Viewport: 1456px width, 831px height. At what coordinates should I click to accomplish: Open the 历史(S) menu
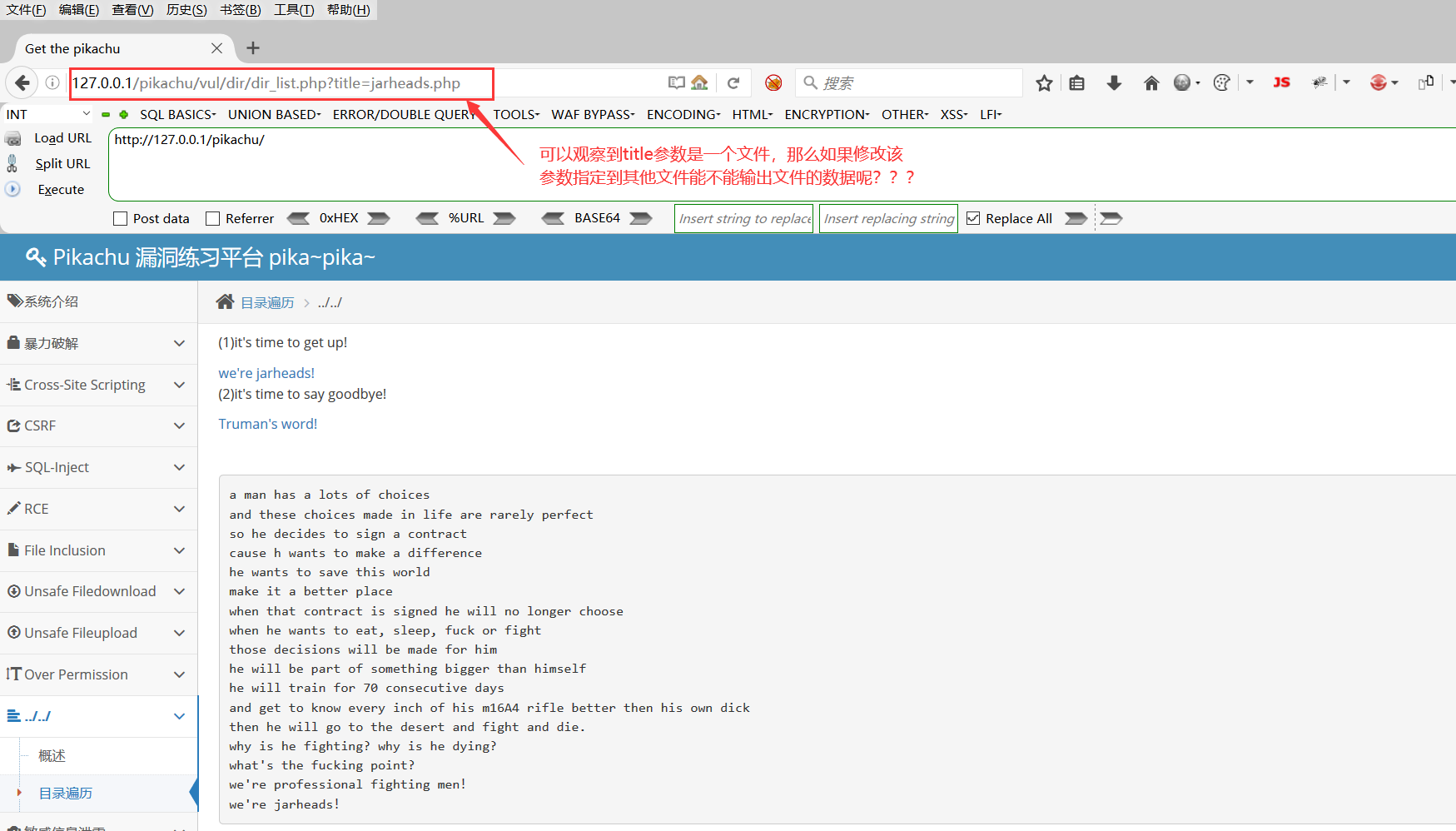[x=186, y=10]
